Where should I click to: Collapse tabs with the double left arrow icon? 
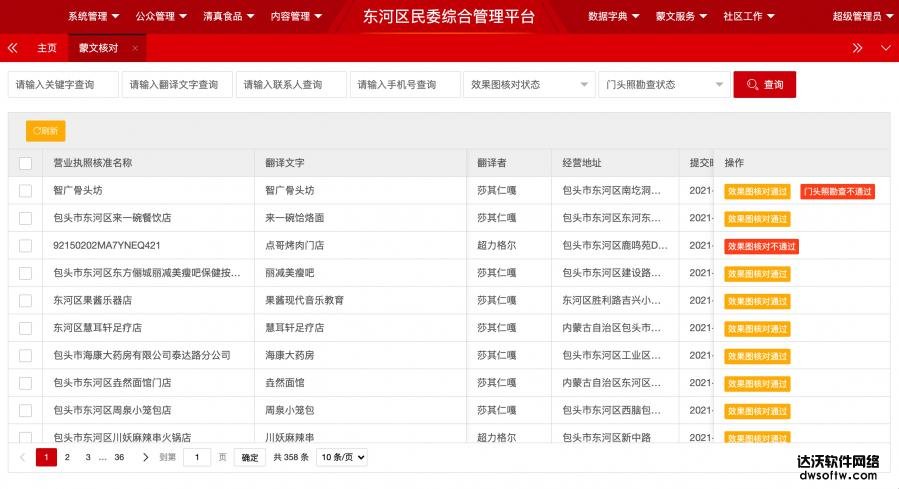(x=13, y=48)
